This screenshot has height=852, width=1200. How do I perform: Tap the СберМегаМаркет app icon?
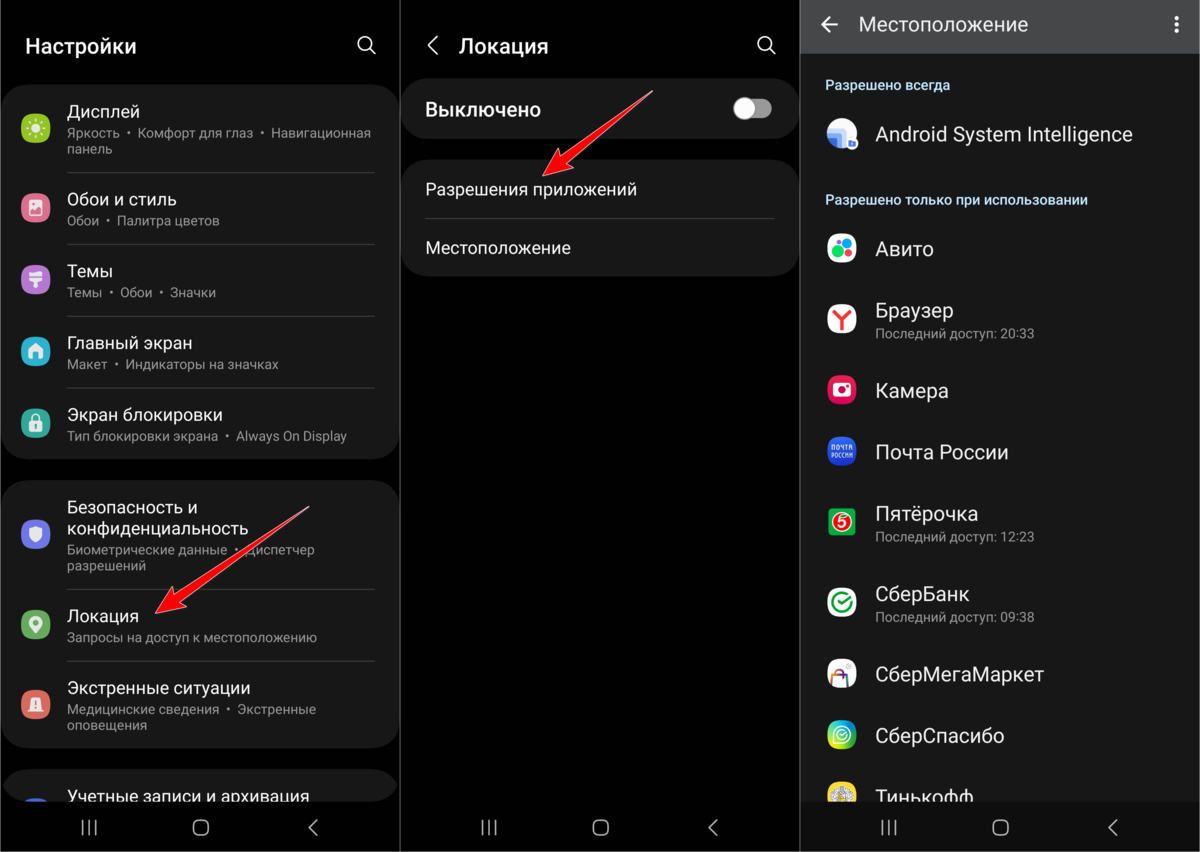842,674
